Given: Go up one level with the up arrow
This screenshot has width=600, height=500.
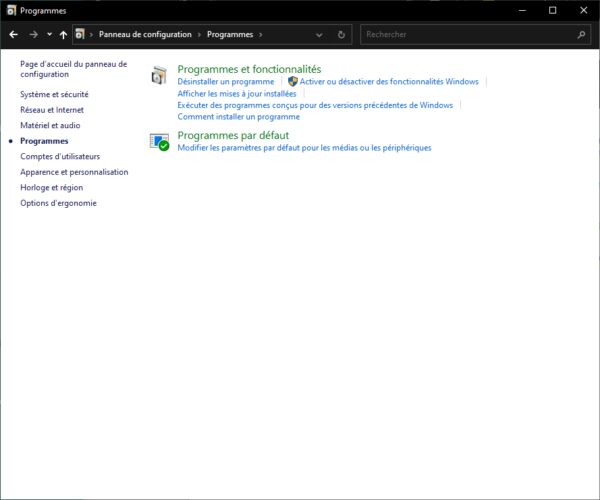Looking at the screenshot, I should (63, 34).
